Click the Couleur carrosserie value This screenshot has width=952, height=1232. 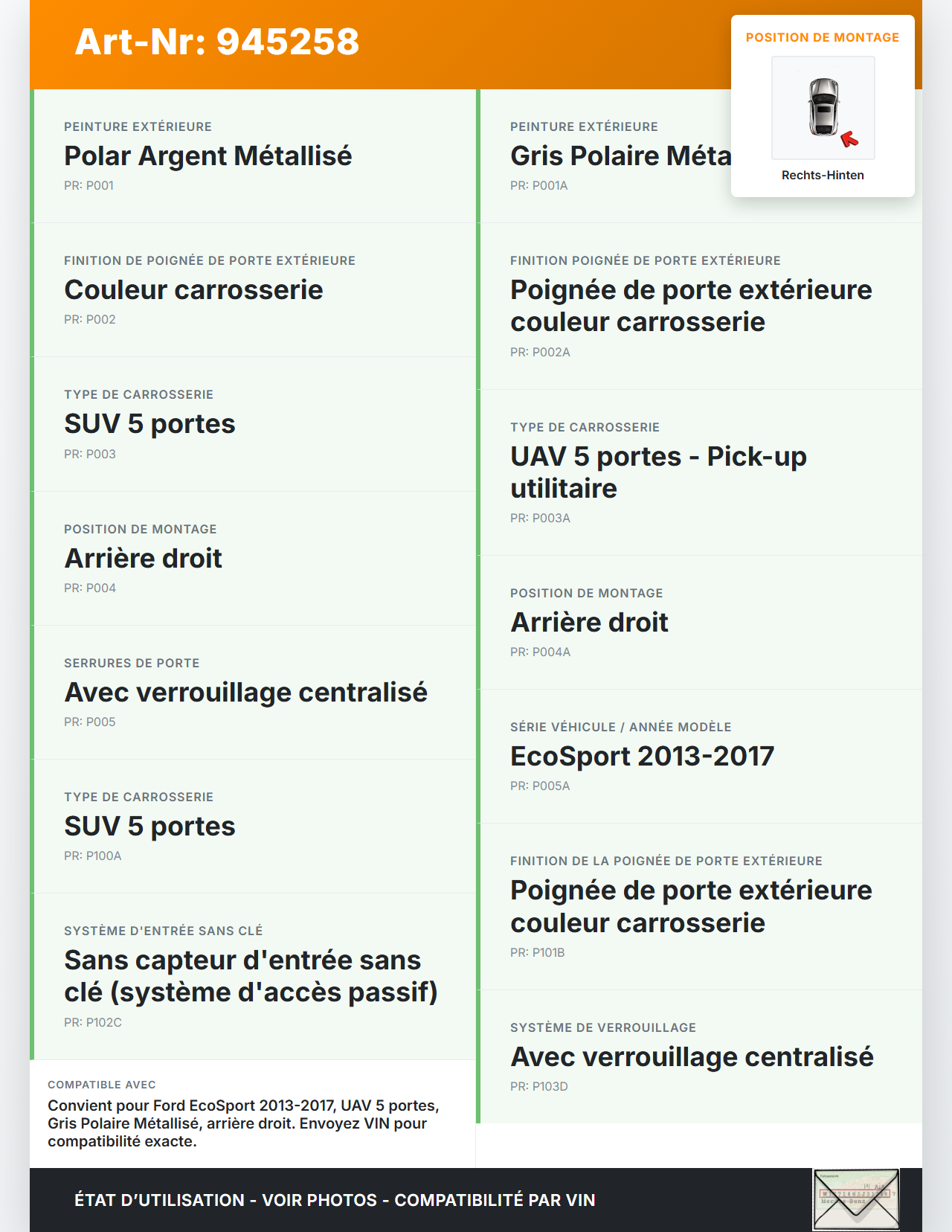(193, 290)
